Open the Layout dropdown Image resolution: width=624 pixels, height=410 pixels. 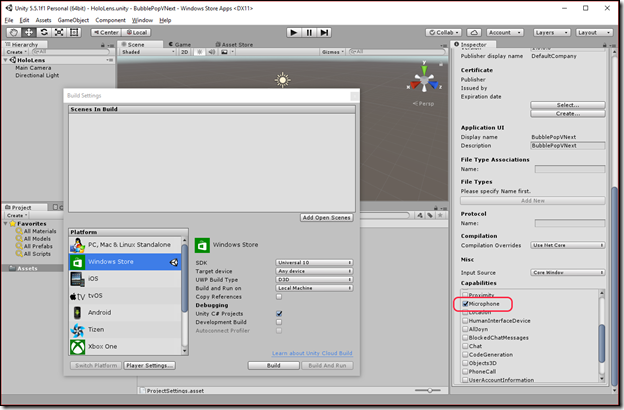click(x=594, y=33)
